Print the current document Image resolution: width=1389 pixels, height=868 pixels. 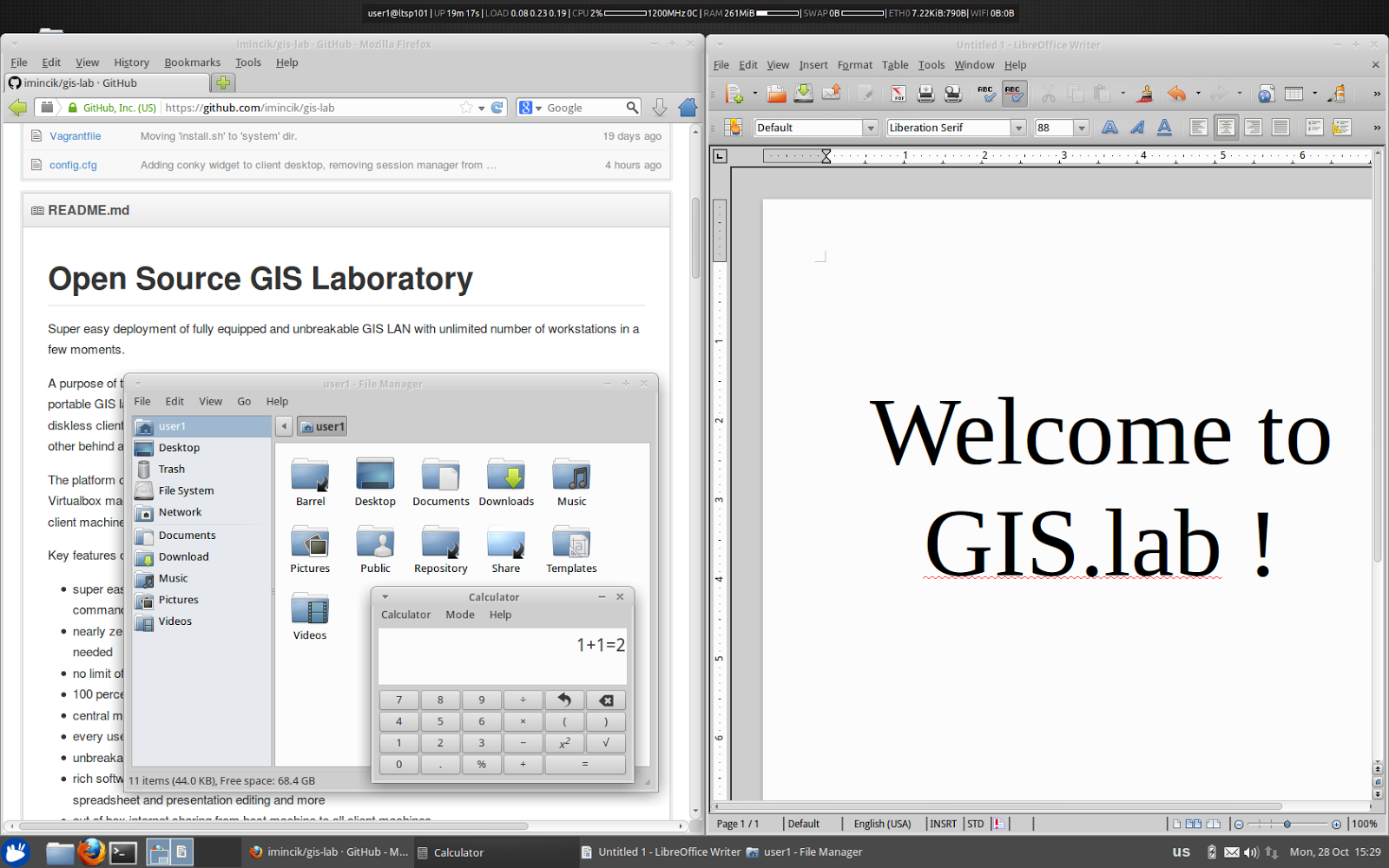(x=925, y=94)
